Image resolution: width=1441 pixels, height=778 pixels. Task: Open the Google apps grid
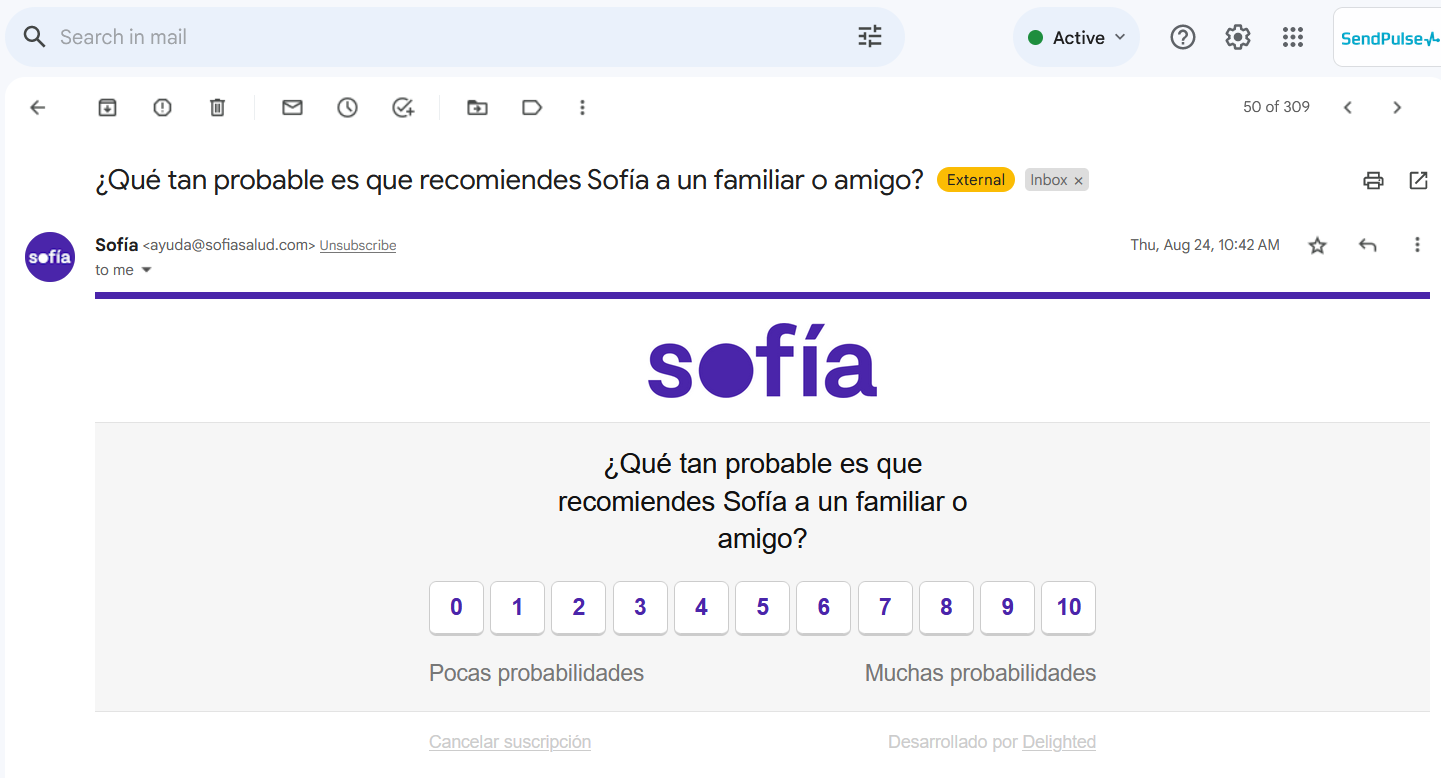coord(1293,37)
